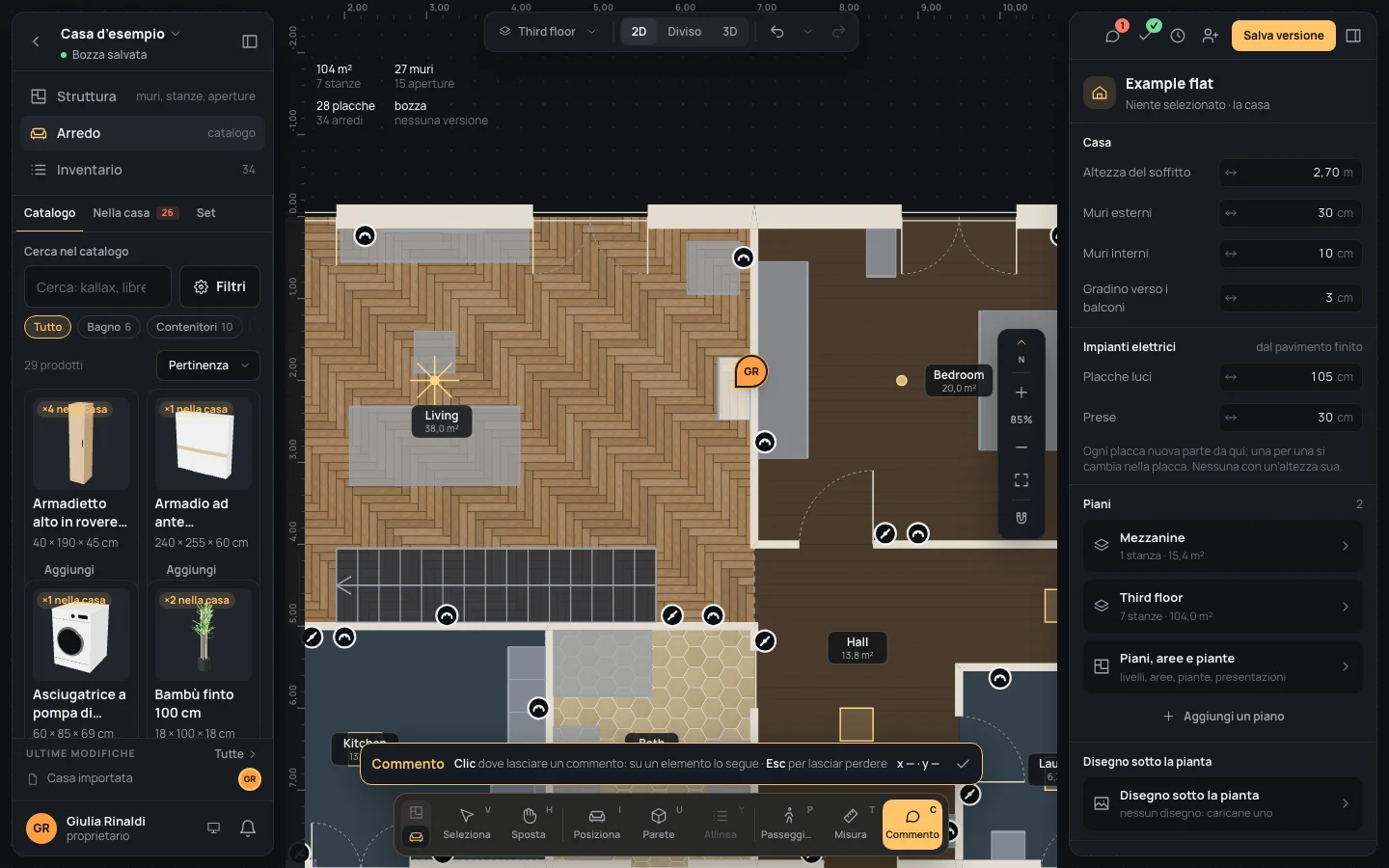Image resolution: width=1389 pixels, height=868 pixels.
Task: Invite a collaborator with the add-person icon
Action: [x=1211, y=36]
